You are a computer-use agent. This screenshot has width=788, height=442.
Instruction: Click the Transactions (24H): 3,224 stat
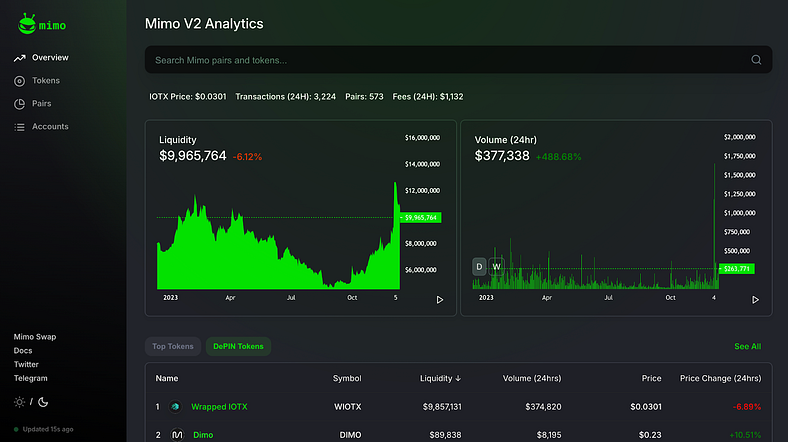pyautogui.click(x=285, y=96)
